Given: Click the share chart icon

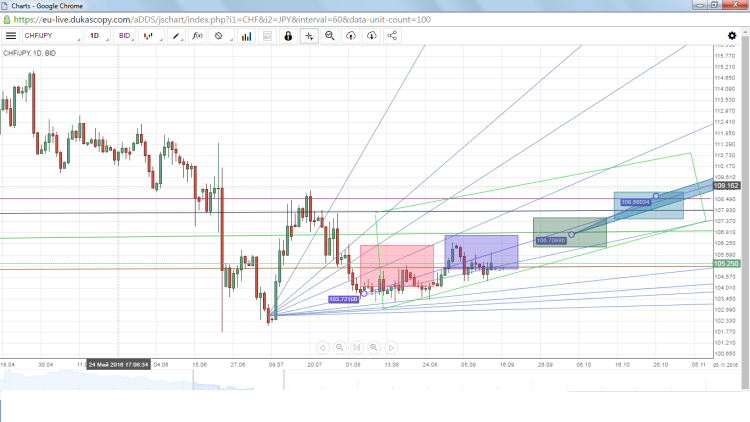Looking at the screenshot, I should click(x=392, y=35).
